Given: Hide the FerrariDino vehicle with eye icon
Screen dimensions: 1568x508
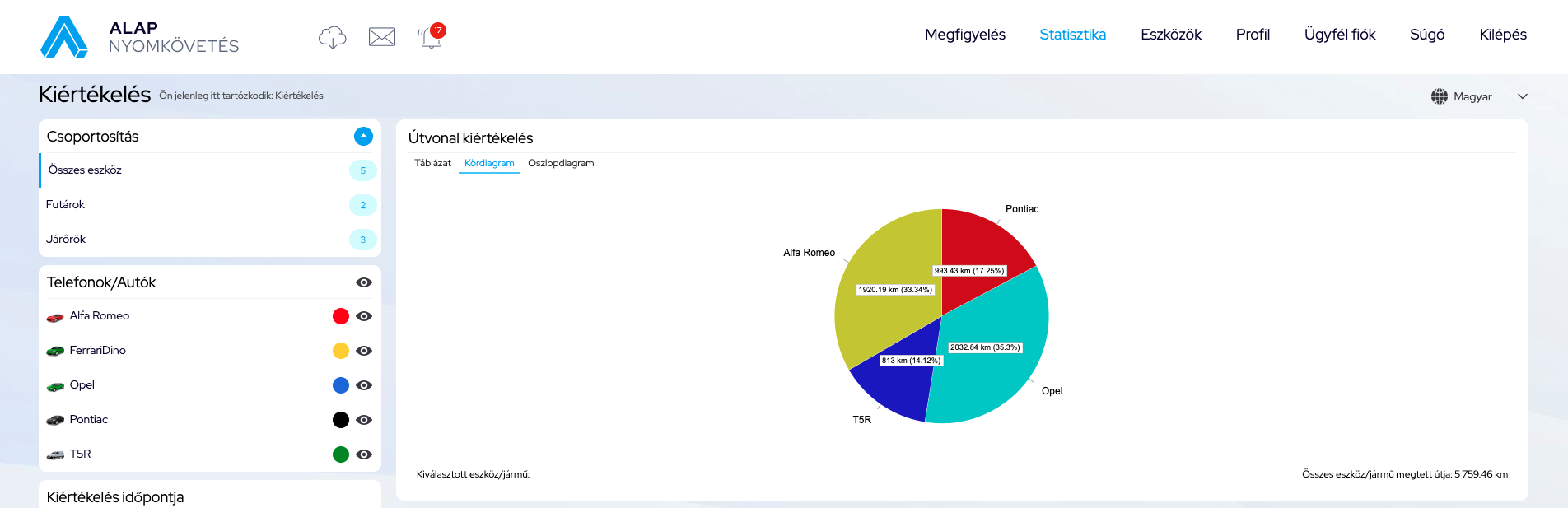Looking at the screenshot, I should 363,351.
